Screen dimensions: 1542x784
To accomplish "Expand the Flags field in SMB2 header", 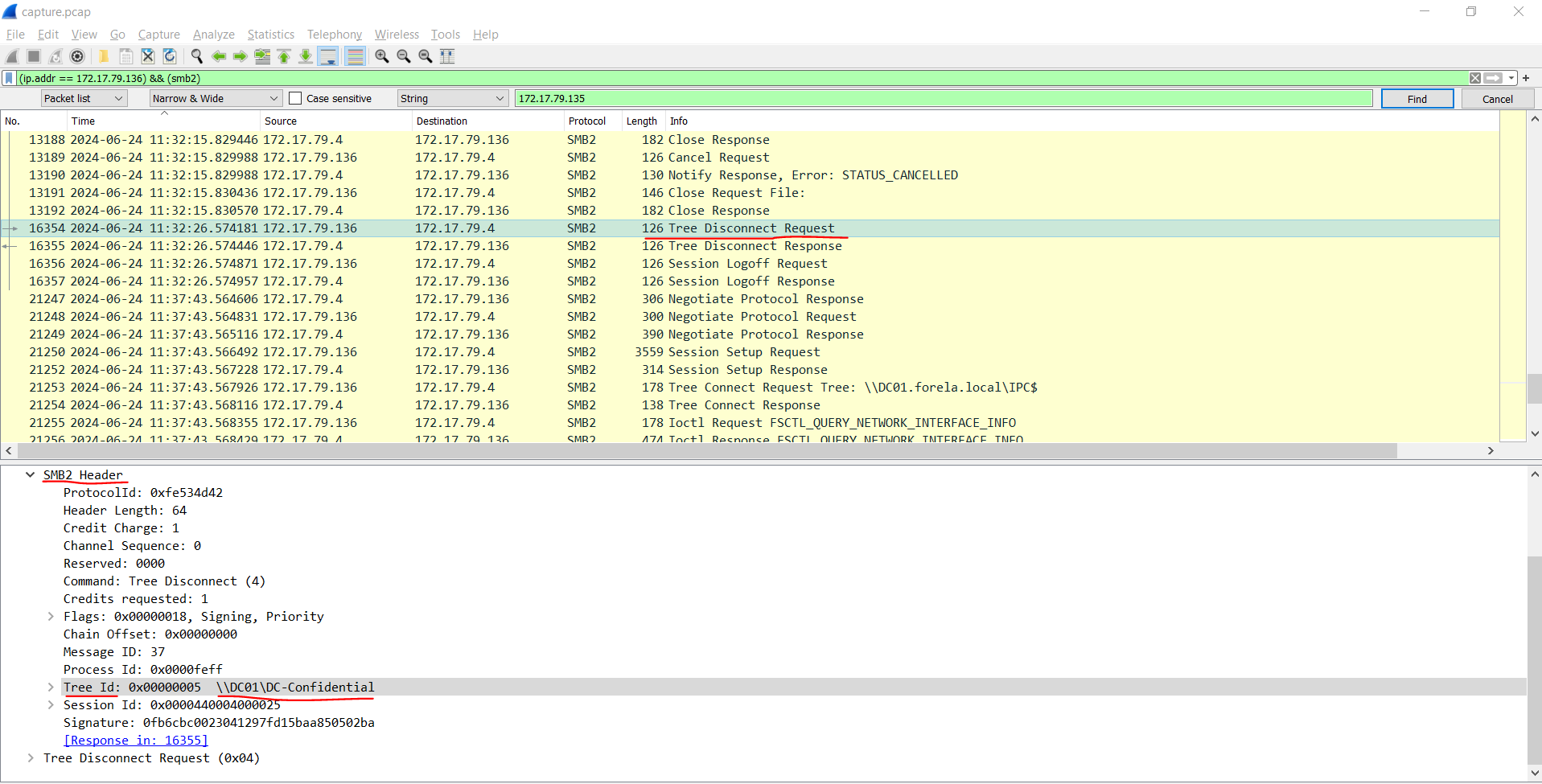I will pyautogui.click(x=51, y=617).
